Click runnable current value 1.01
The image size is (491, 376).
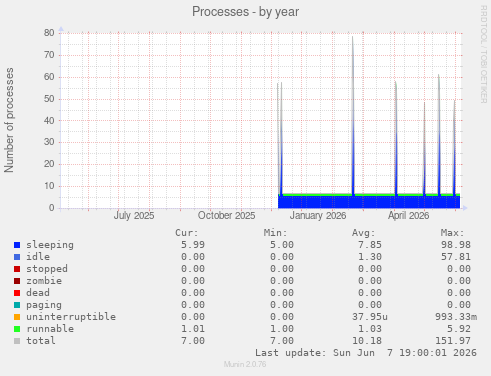(x=193, y=329)
